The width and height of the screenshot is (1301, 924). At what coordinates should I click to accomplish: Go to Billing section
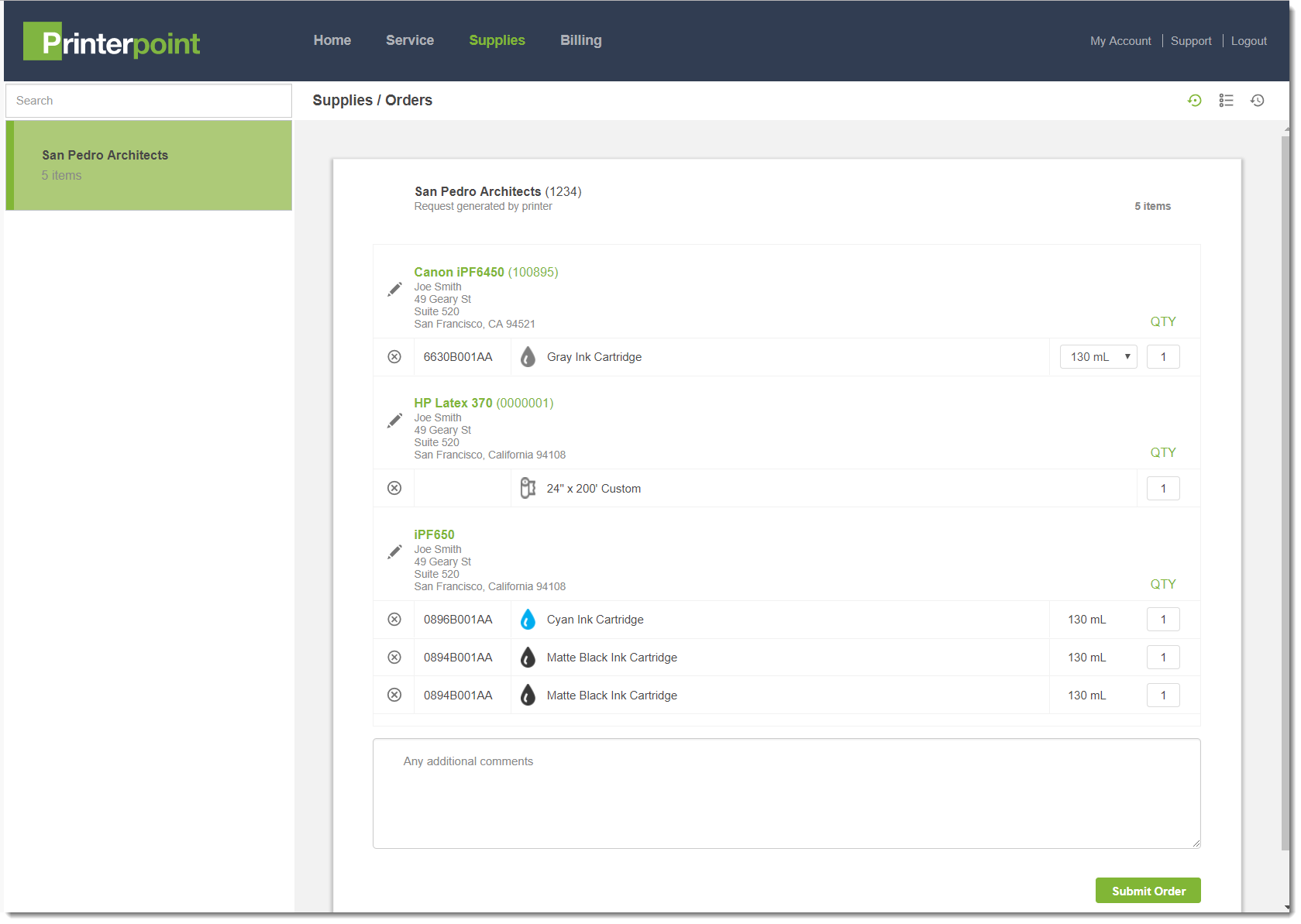tap(580, 40)
